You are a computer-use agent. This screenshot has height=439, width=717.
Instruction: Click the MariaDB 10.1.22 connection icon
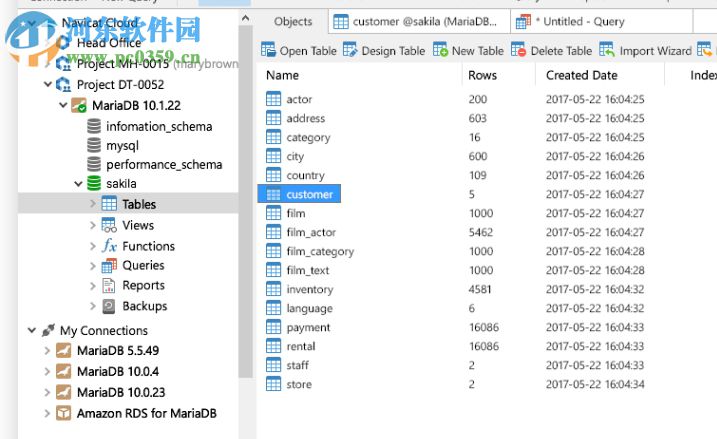pyautogui.click(x=79, y=105)
